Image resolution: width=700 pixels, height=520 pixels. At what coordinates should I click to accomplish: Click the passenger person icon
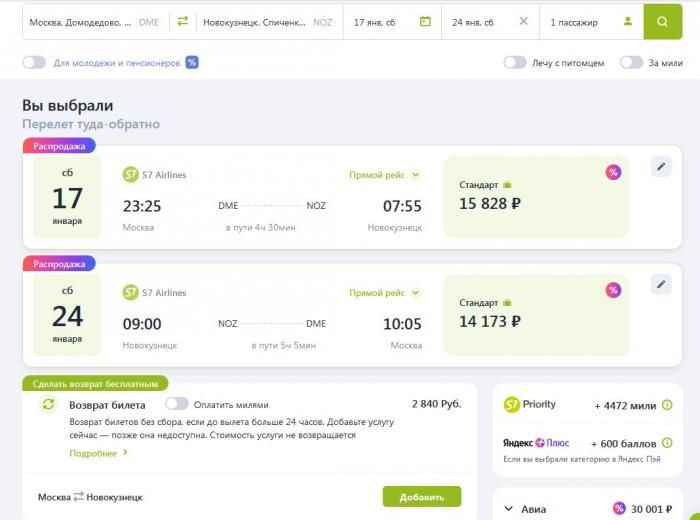tap(627, 21)
